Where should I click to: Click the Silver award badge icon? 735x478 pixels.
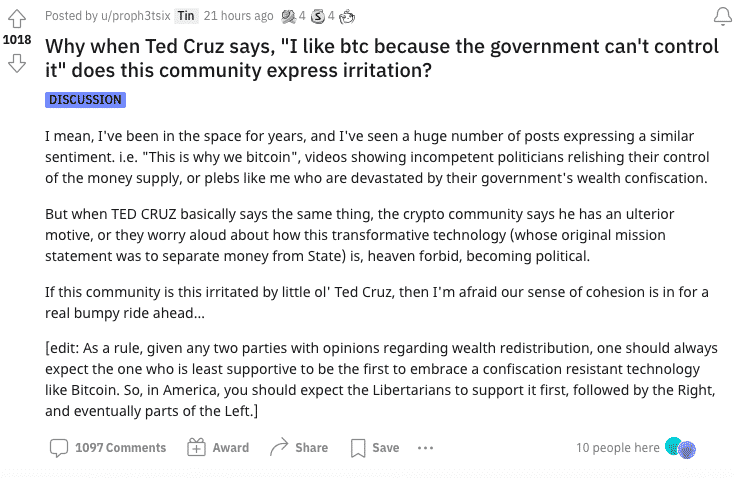click(318, 16)
